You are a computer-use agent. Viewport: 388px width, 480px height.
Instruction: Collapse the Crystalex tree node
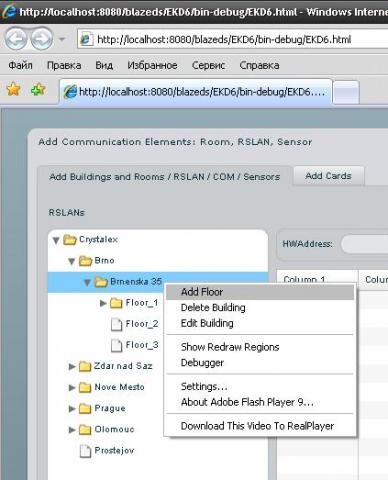[56, 240]
